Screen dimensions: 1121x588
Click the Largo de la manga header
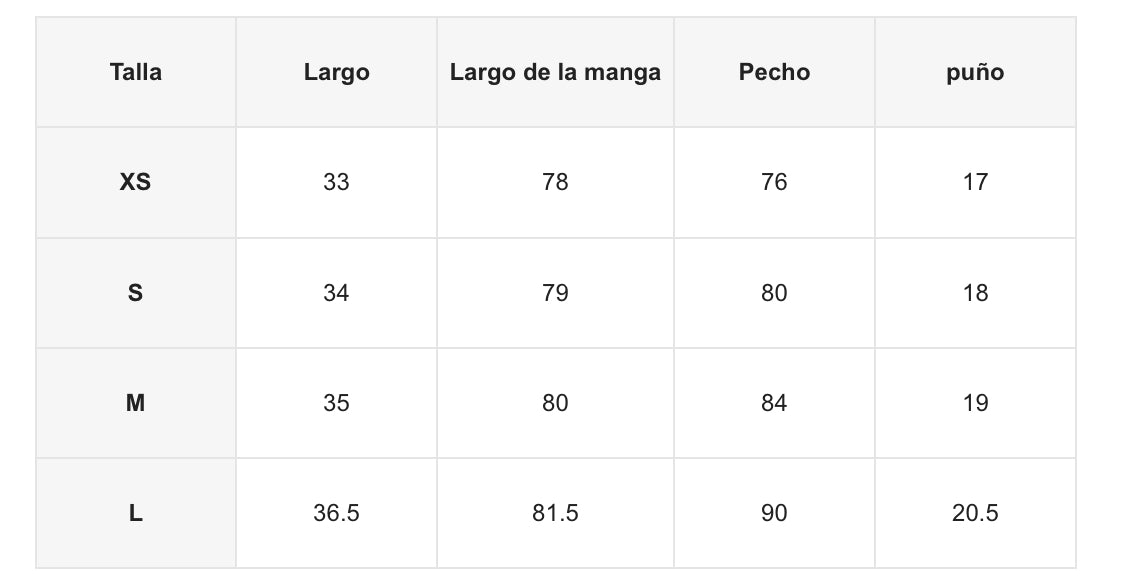[x=555, y=72]
